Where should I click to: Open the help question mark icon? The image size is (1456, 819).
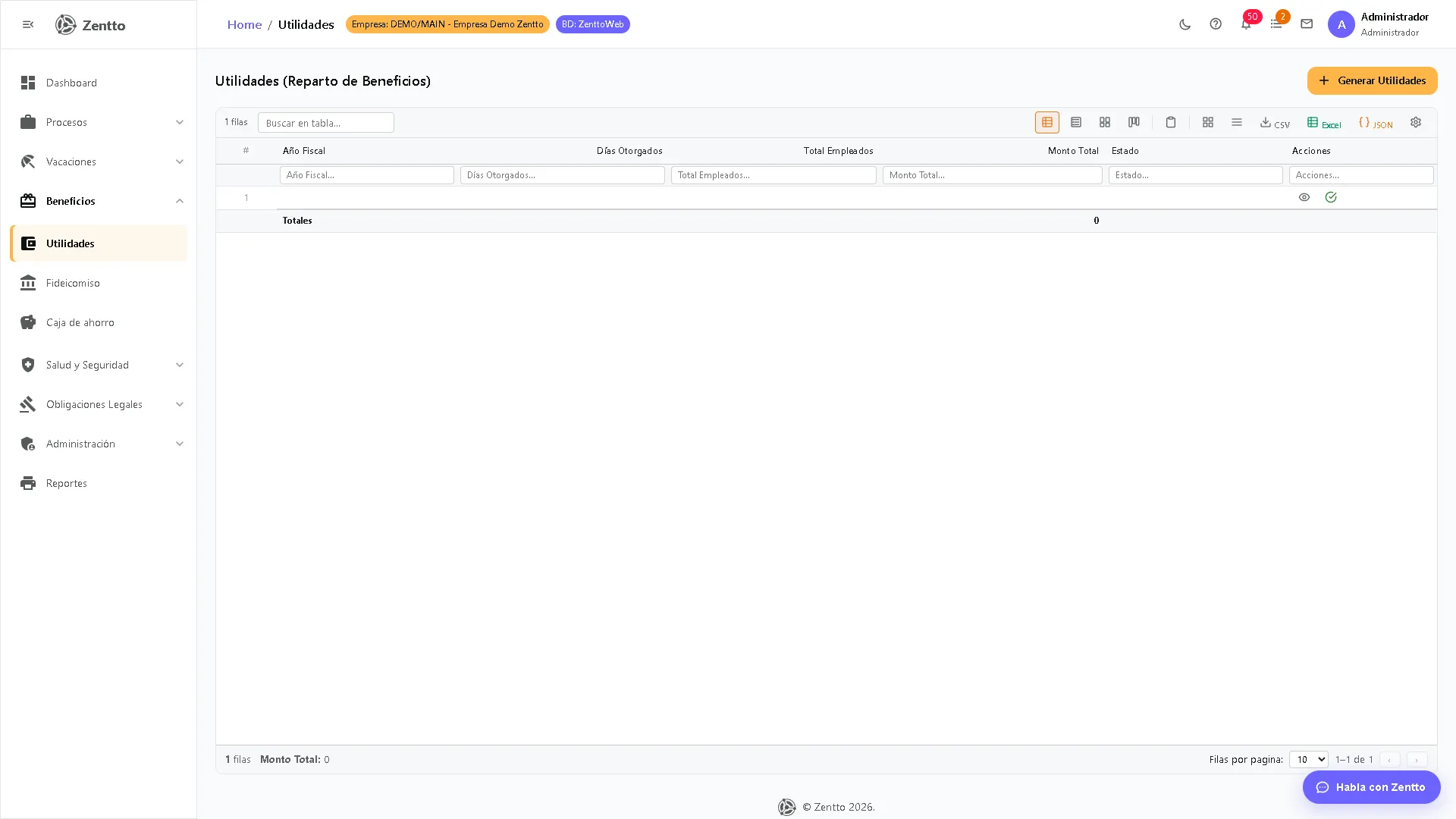pos(1216,24)
